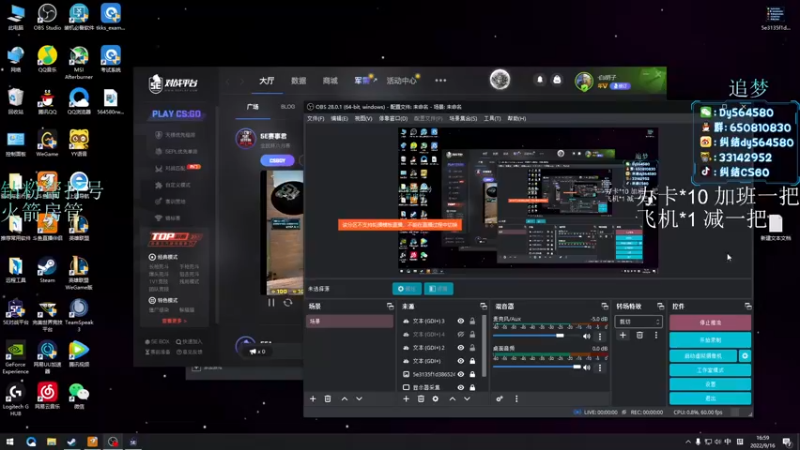Add a scene transition with plus icon

click(623, 335)
